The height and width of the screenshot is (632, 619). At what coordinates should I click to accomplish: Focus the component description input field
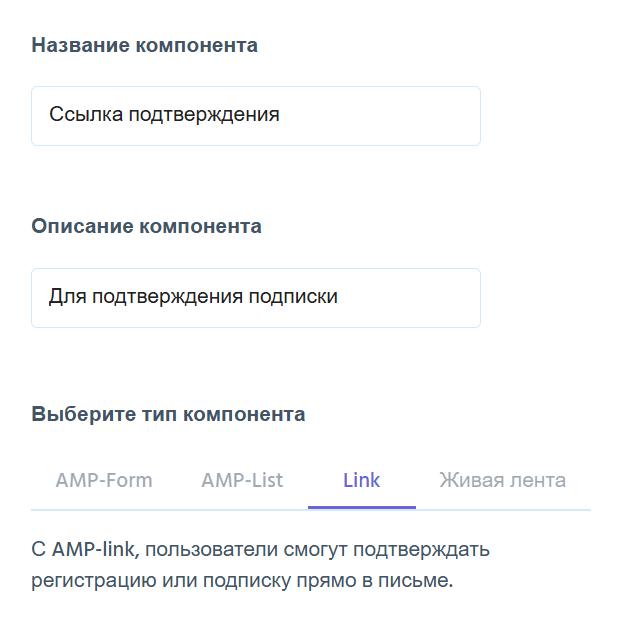(255, 298)
